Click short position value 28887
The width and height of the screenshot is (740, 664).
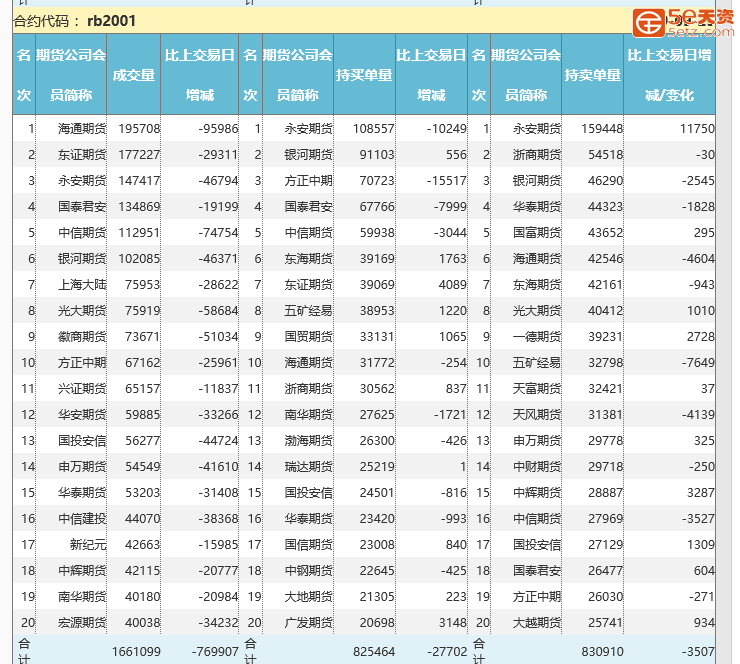point(605,492)
